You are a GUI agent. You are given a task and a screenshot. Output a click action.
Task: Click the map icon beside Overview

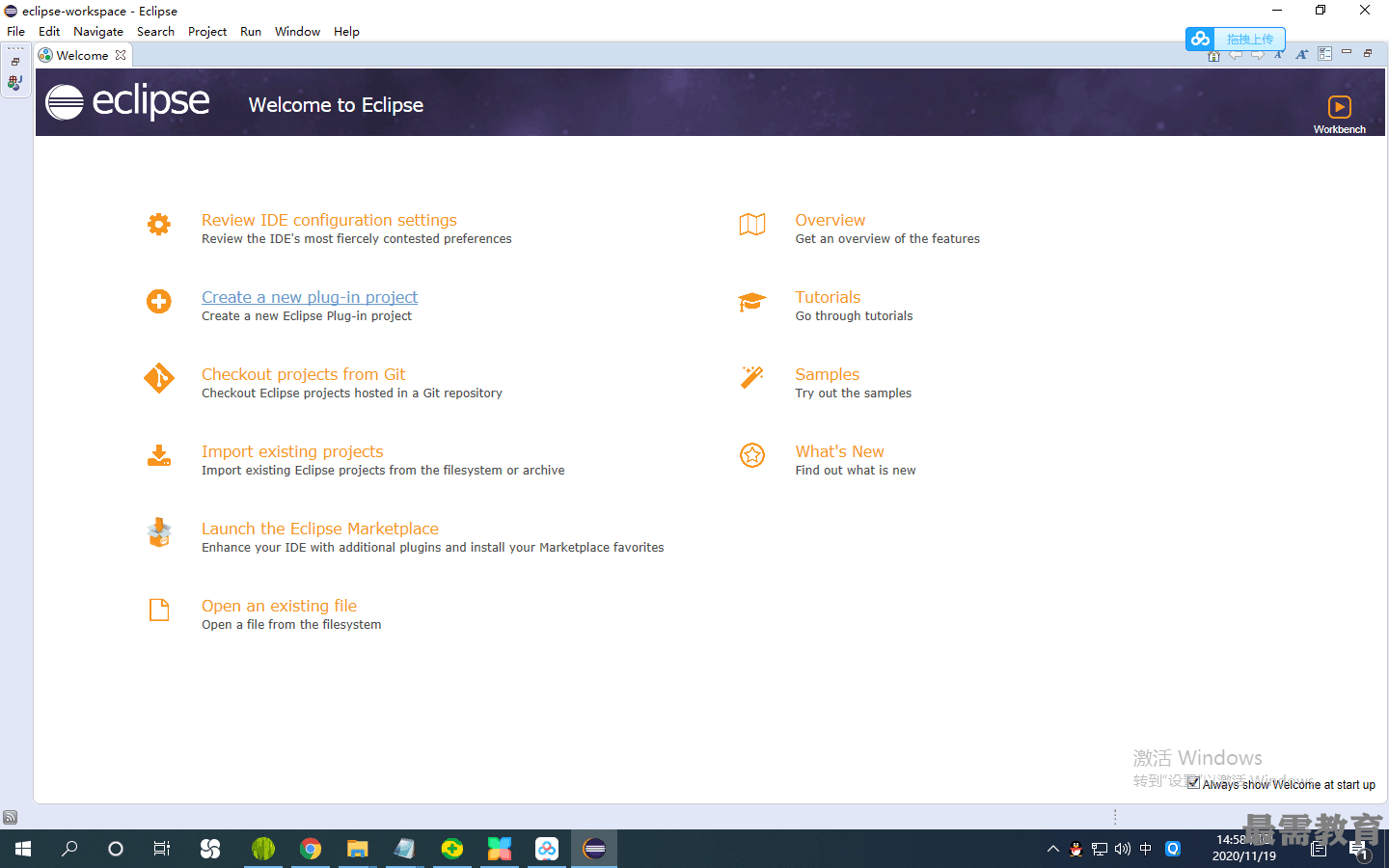tap(752, 225)
